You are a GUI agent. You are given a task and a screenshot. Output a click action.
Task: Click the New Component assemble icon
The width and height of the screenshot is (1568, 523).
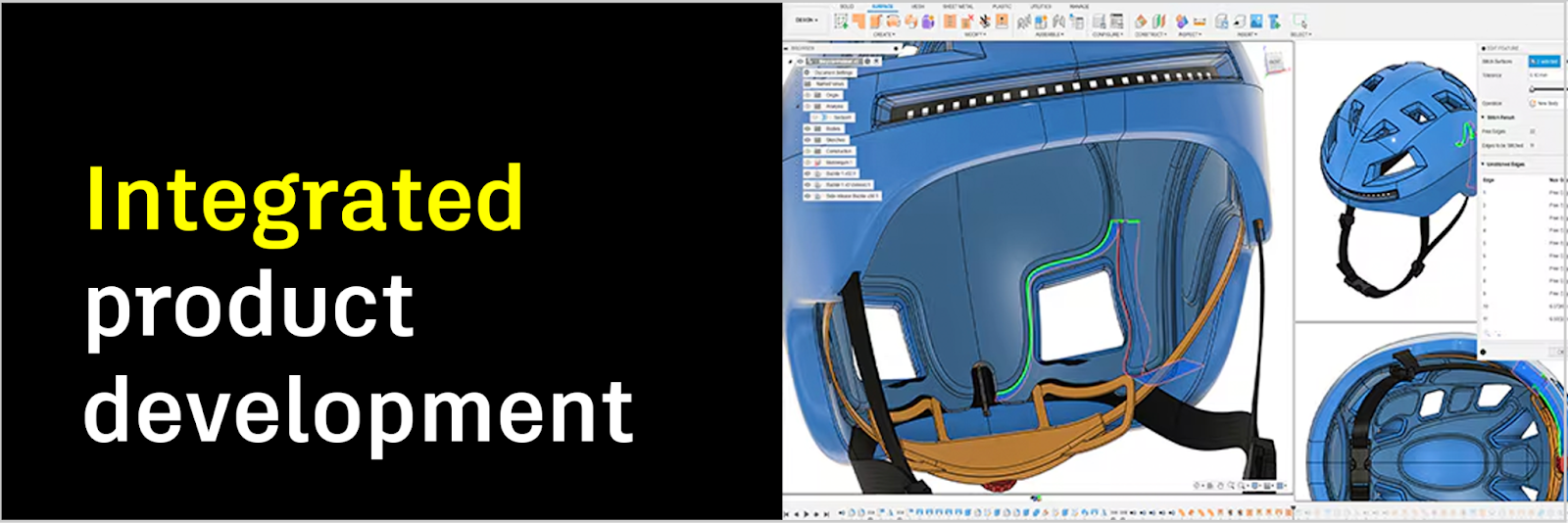[x=1041, y=22]
